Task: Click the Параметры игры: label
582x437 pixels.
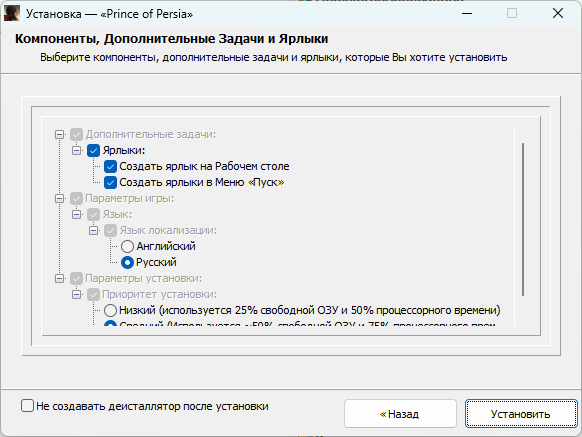Action: pyautogui.click(x=130, y=198)
